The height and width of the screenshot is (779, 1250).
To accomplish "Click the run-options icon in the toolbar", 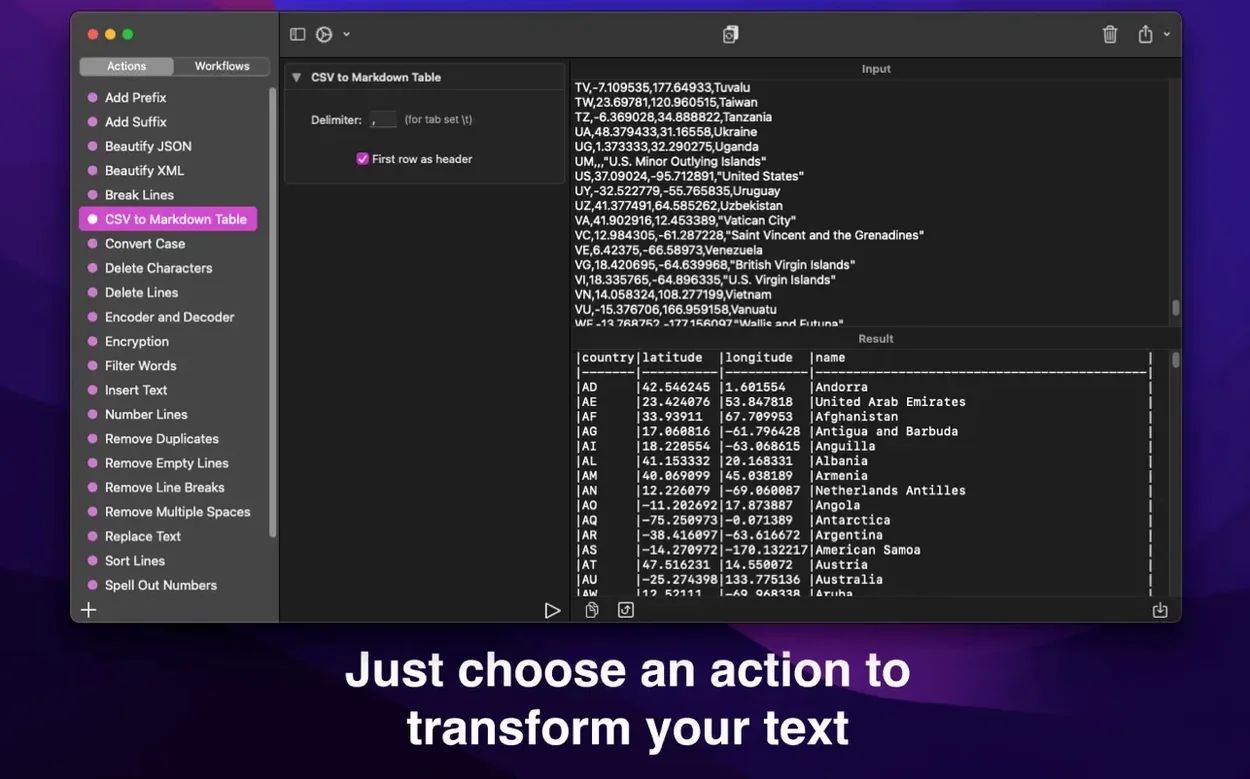I will click(x=324, y=34).
